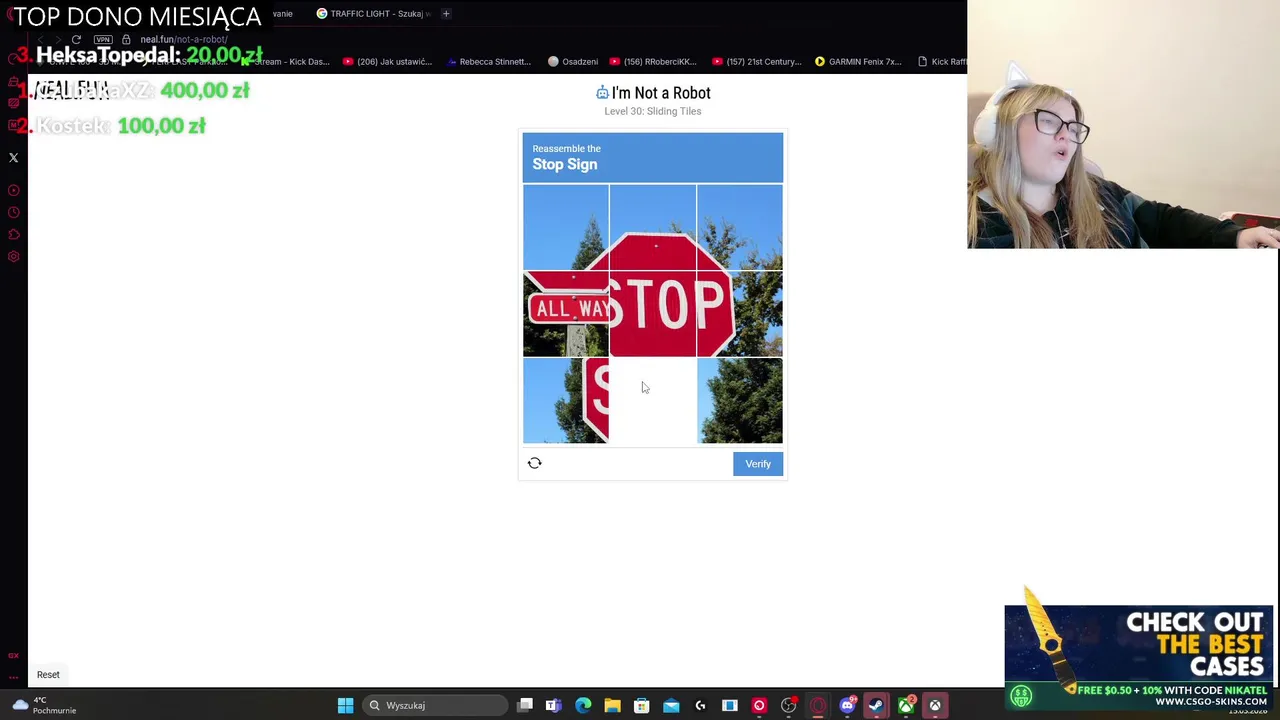Launch Microsoft Edge from the taskbar
The image size is (1280, 720).
(583, 706)
